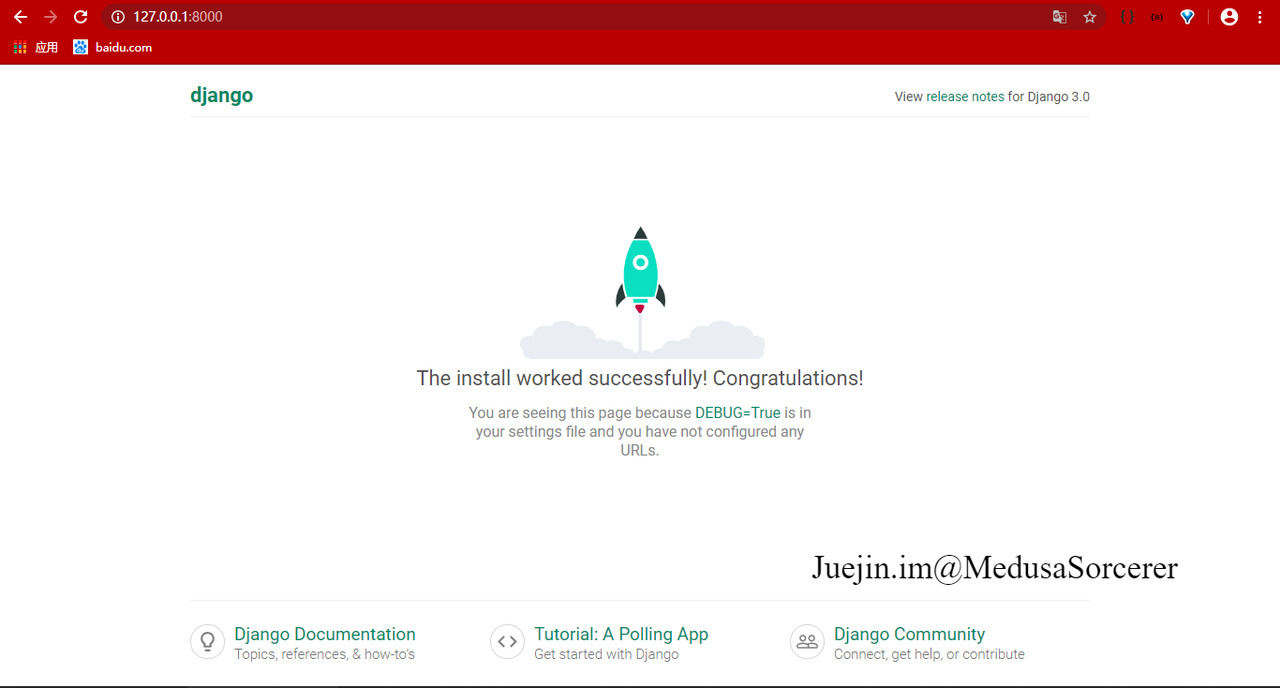
Task: Click 'Connect, get help, or contribute' text
Action: click(x=929, y=654)
